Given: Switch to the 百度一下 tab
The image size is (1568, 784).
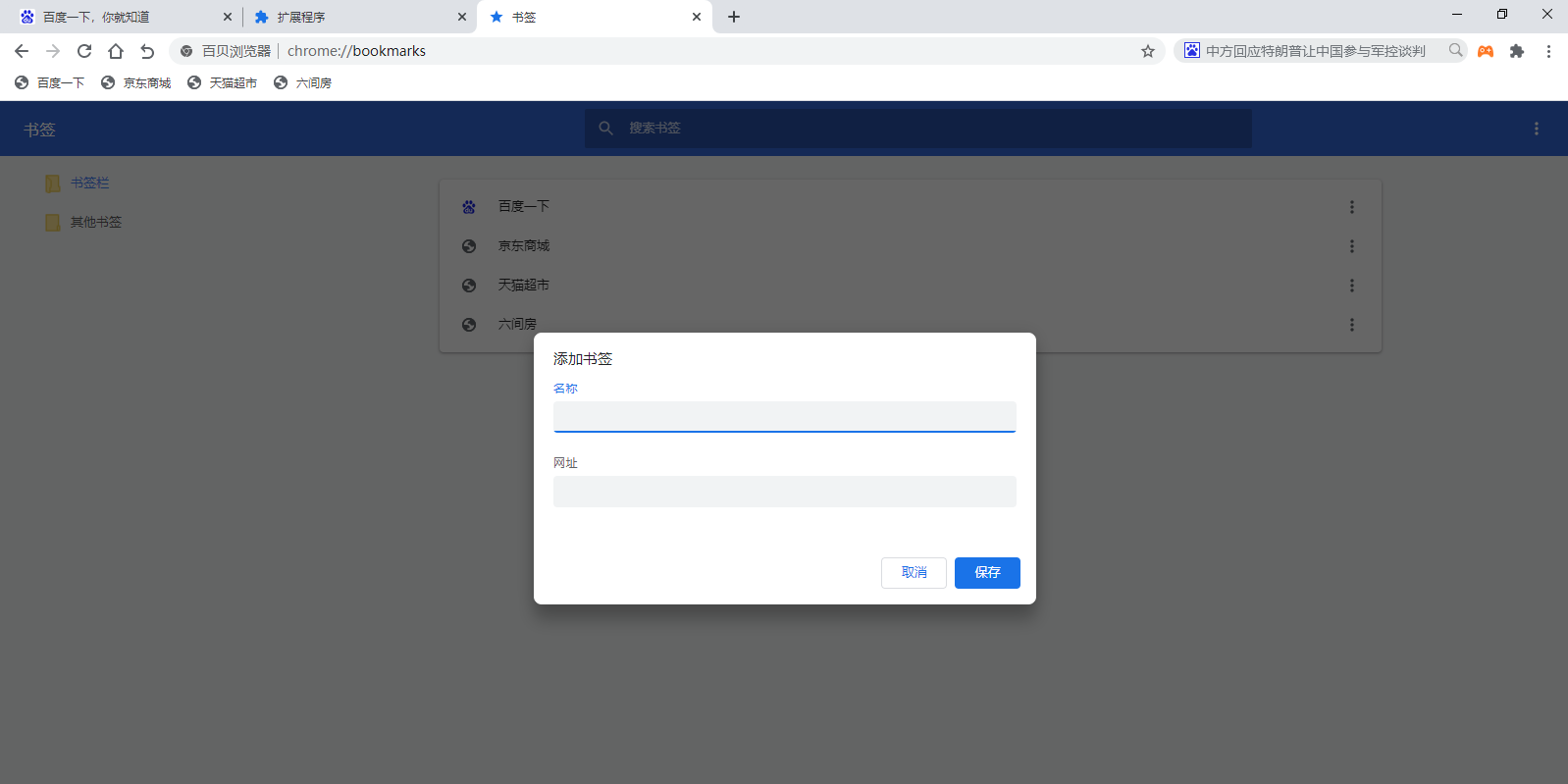Looking at the screenshot, I should (123, 17).
